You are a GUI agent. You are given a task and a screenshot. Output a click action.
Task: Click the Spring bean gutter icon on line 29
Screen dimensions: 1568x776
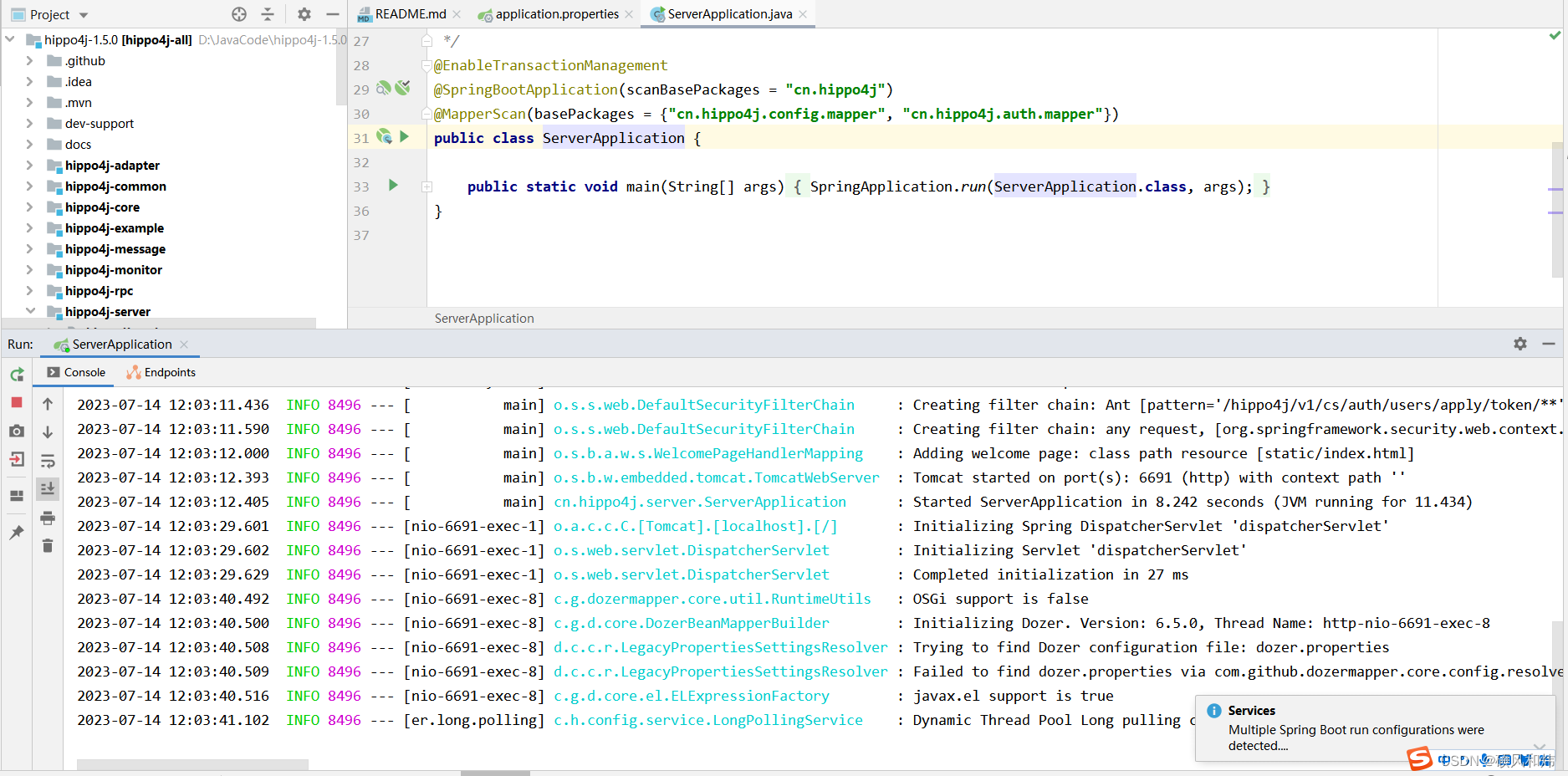point(384,88)
